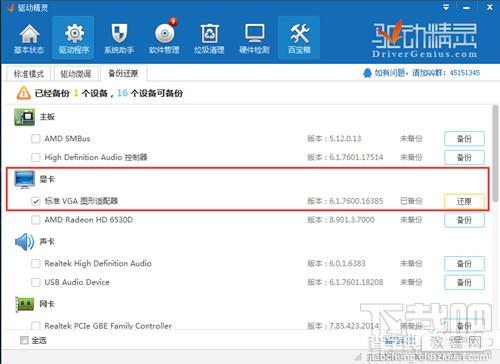This screenshot has width=500, height=364.
Task: Click the 声卡 category label
Action: pyautogui.click(x=47, y=241)
